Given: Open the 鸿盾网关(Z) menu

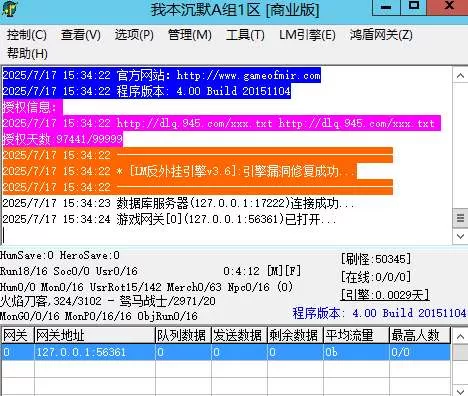Looking at the screenshot, I should [x=381, y=35].
